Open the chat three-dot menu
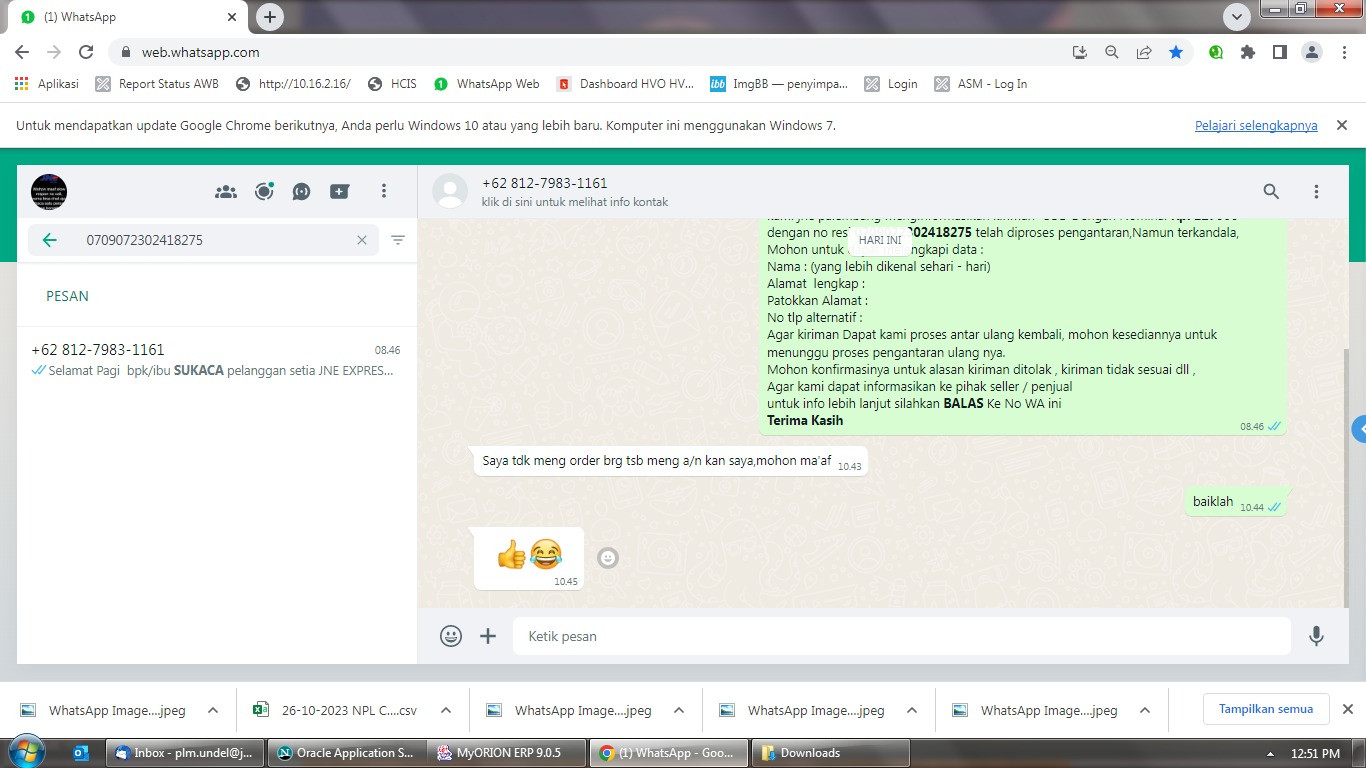 coord(1317,191)
